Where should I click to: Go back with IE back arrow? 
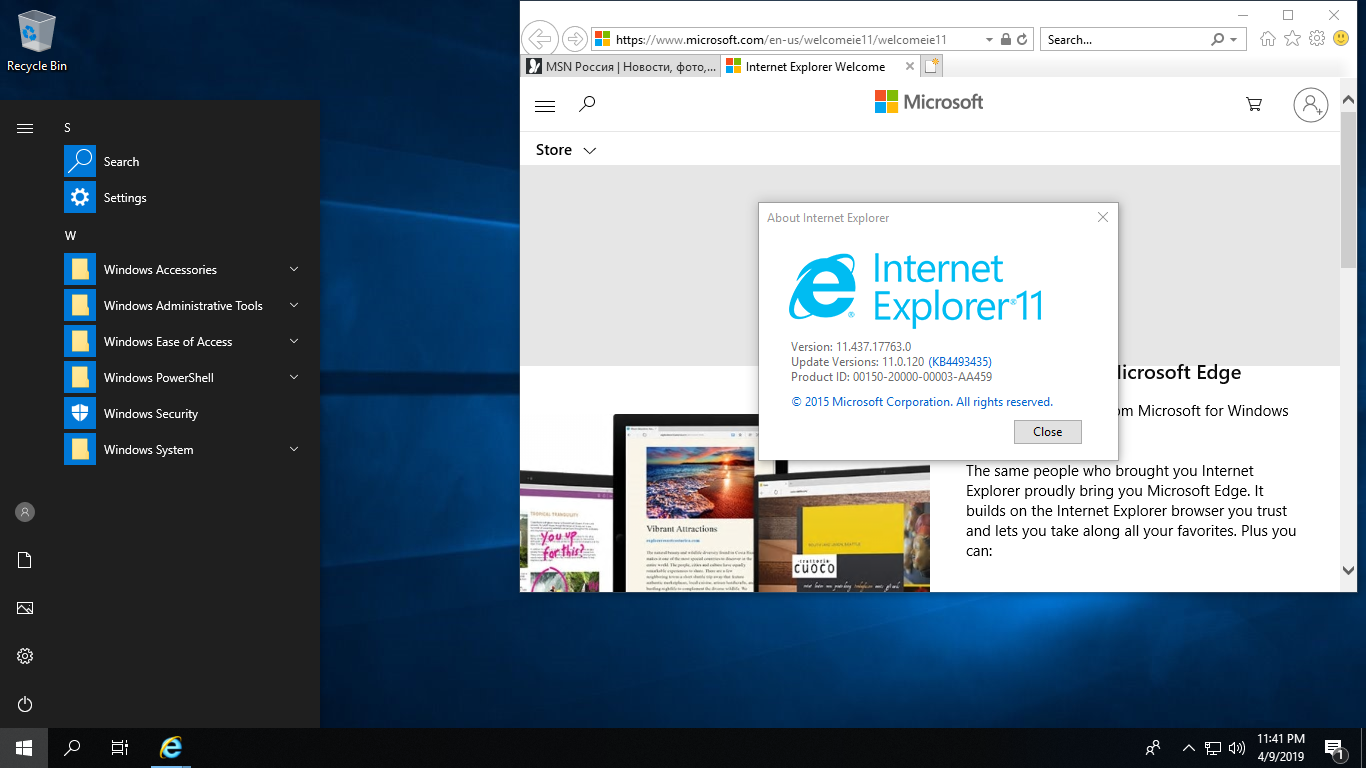[x=539, y=39]
